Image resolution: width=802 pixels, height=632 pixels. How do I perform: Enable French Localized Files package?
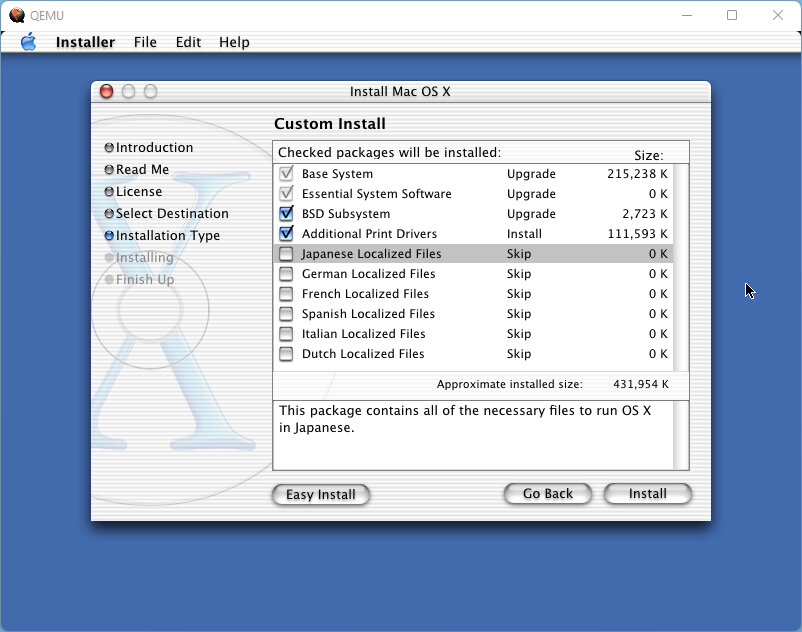(286, 294)
